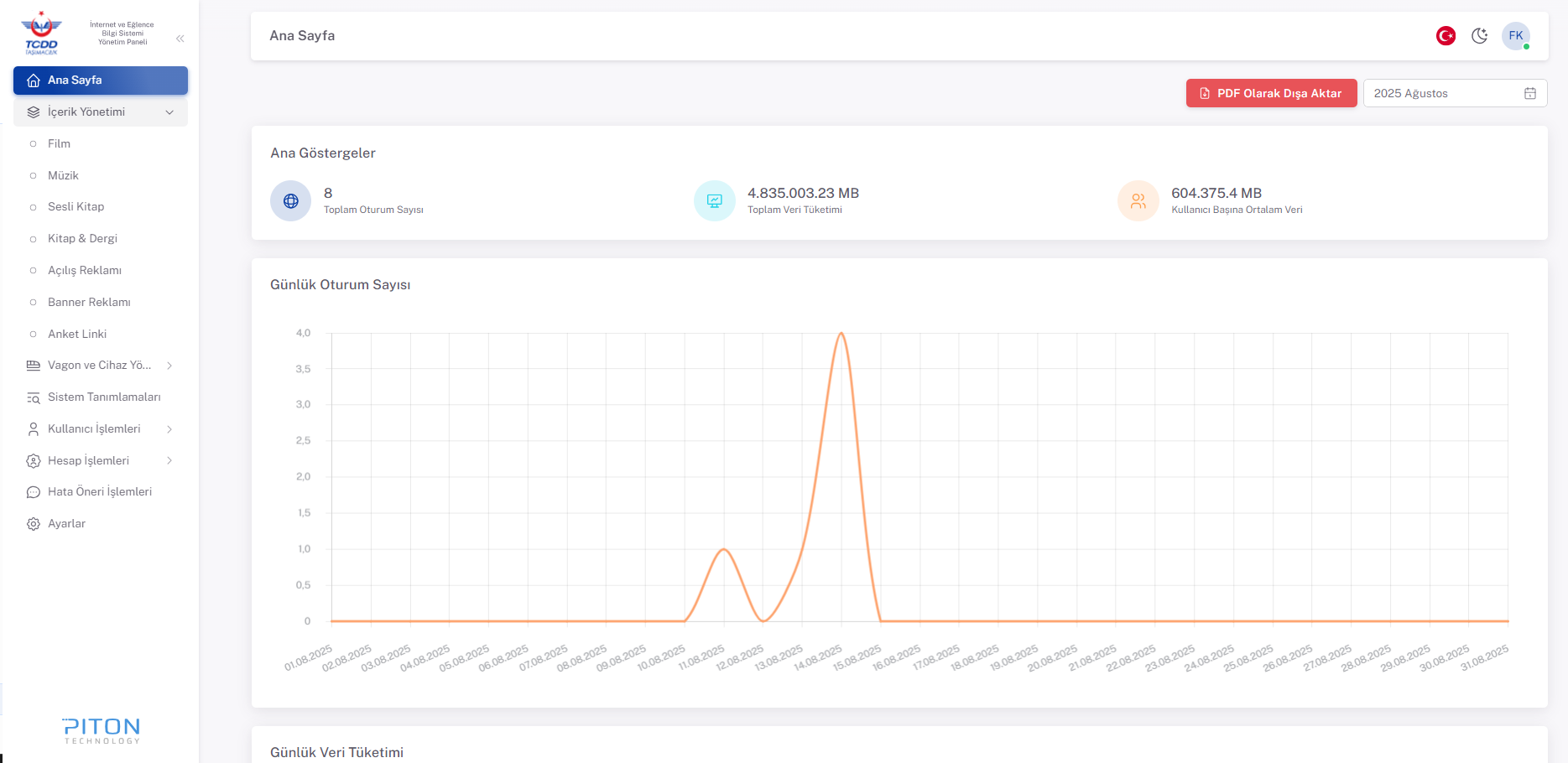Click the calendar icon in date field
The width and height of the screenshot is (1568, 763).
pyautogui.click(x=1529, y=93)
